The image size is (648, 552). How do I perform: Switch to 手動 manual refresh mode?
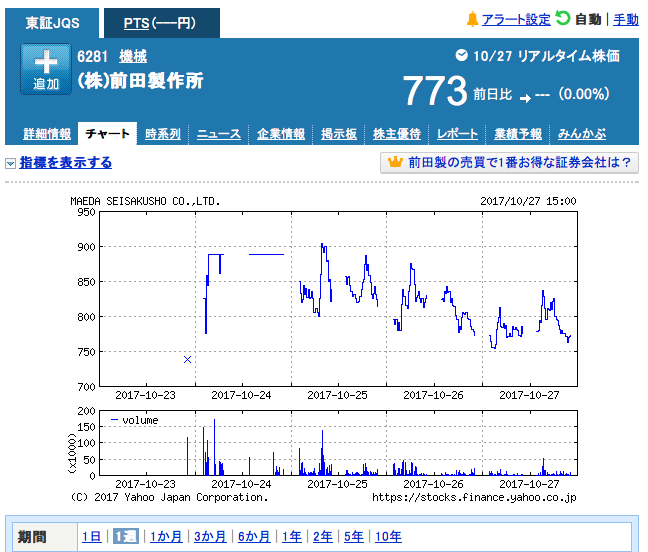click(x=626, y=19)
